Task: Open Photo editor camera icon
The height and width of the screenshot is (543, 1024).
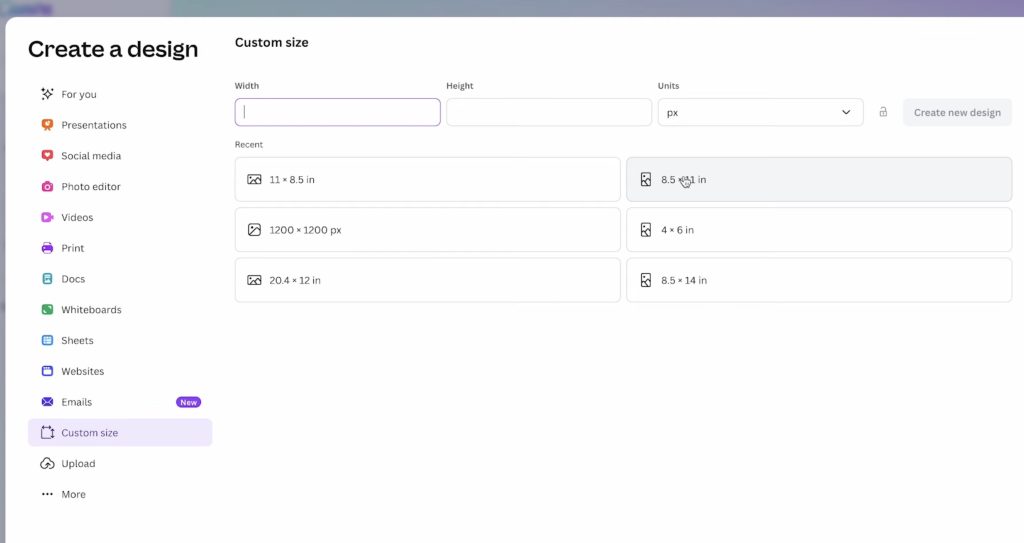Action: pos(47,187)
